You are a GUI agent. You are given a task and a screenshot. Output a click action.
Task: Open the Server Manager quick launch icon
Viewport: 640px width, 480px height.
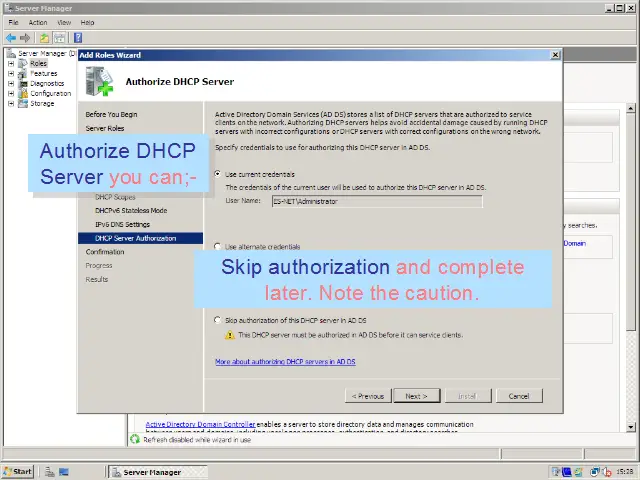click(x=50, y=472)
